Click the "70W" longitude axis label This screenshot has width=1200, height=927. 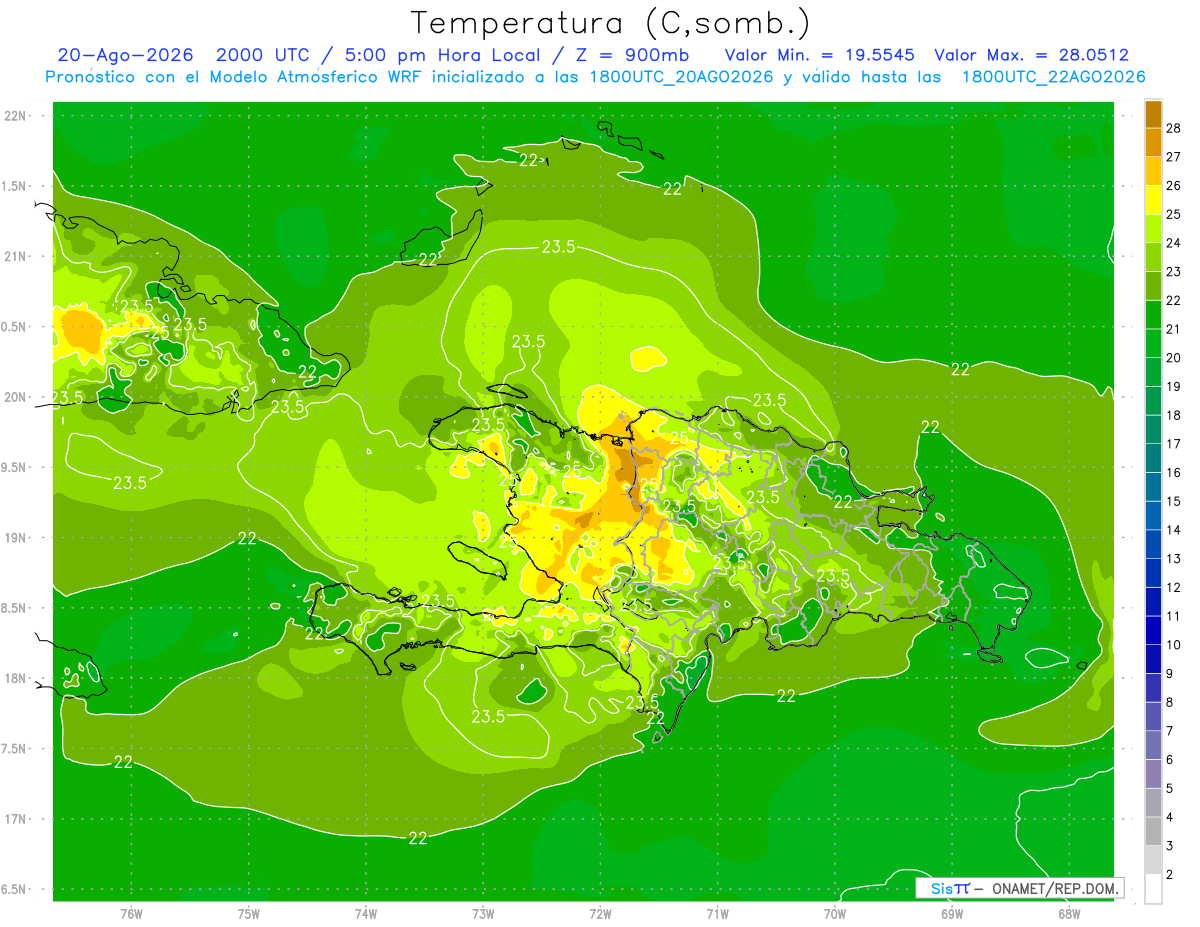(x=834, y=913)
